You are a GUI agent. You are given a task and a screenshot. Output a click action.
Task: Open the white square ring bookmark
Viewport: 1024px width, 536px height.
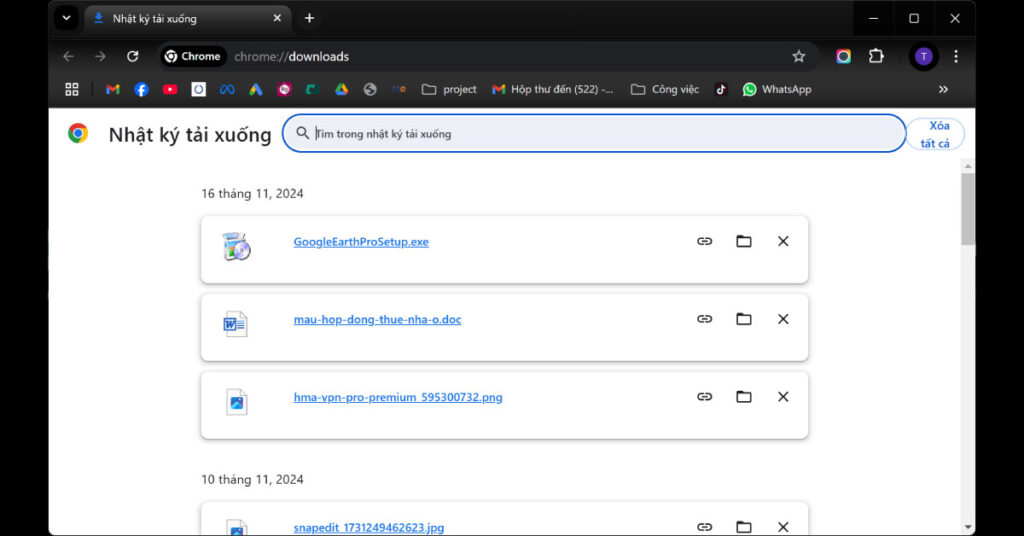pyautogui.click(x=199, y=89)
